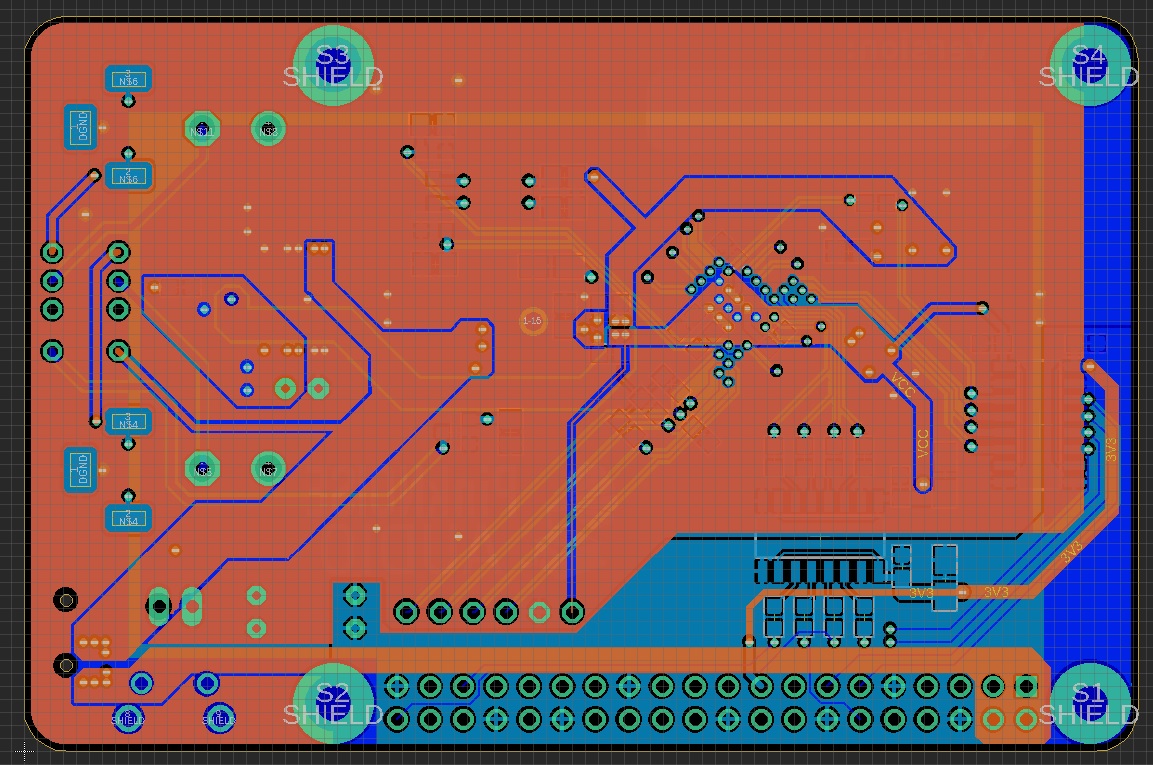The image size is (1153, 765).
Task: Click pad 2 labeled N$6
Action: [x=129, y=177]
